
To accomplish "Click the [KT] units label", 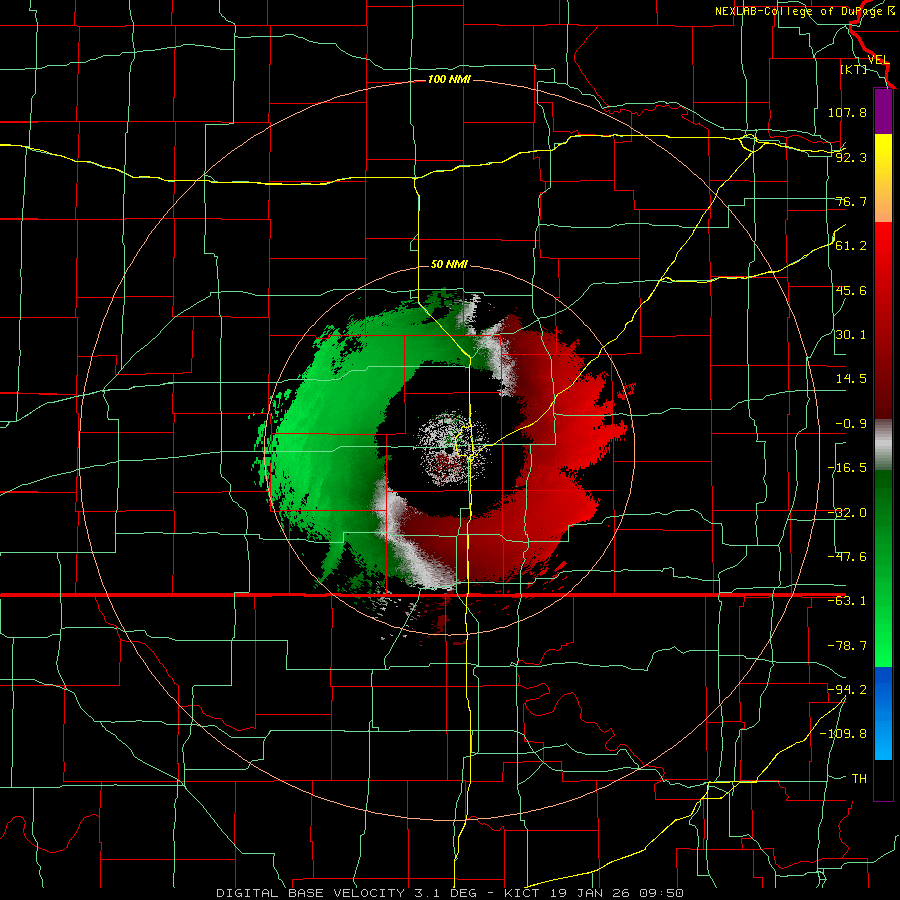I will pos(854,69).
